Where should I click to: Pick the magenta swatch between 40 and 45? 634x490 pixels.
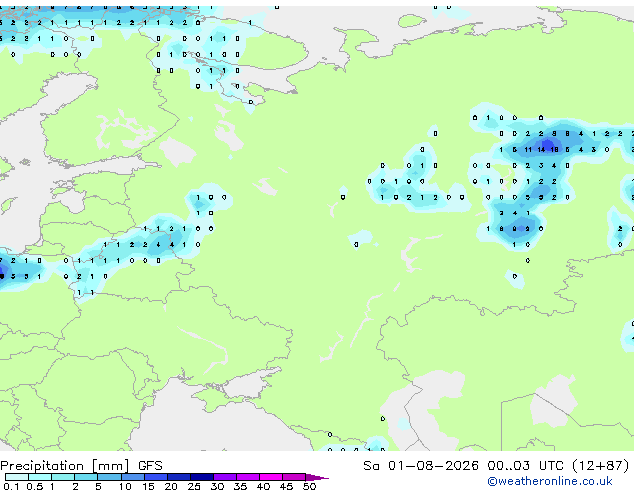click(271, 477)
